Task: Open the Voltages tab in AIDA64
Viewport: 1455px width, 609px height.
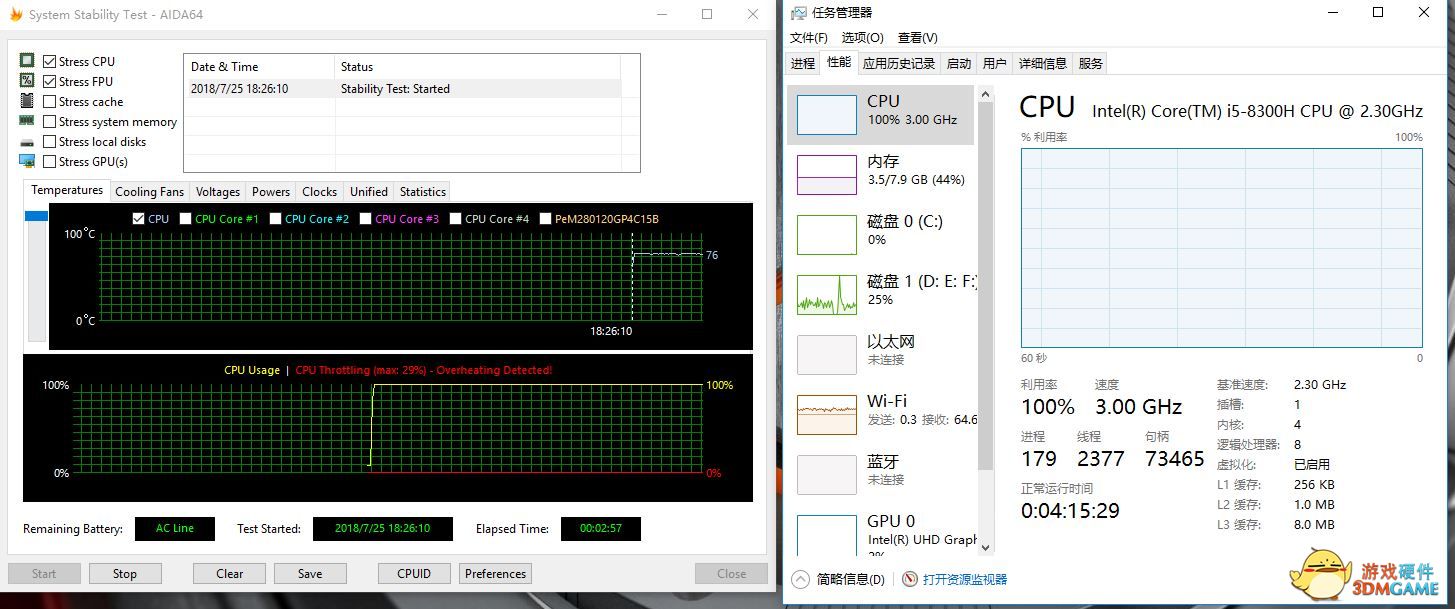Action: pyautogui.click(x=217, y=192)
